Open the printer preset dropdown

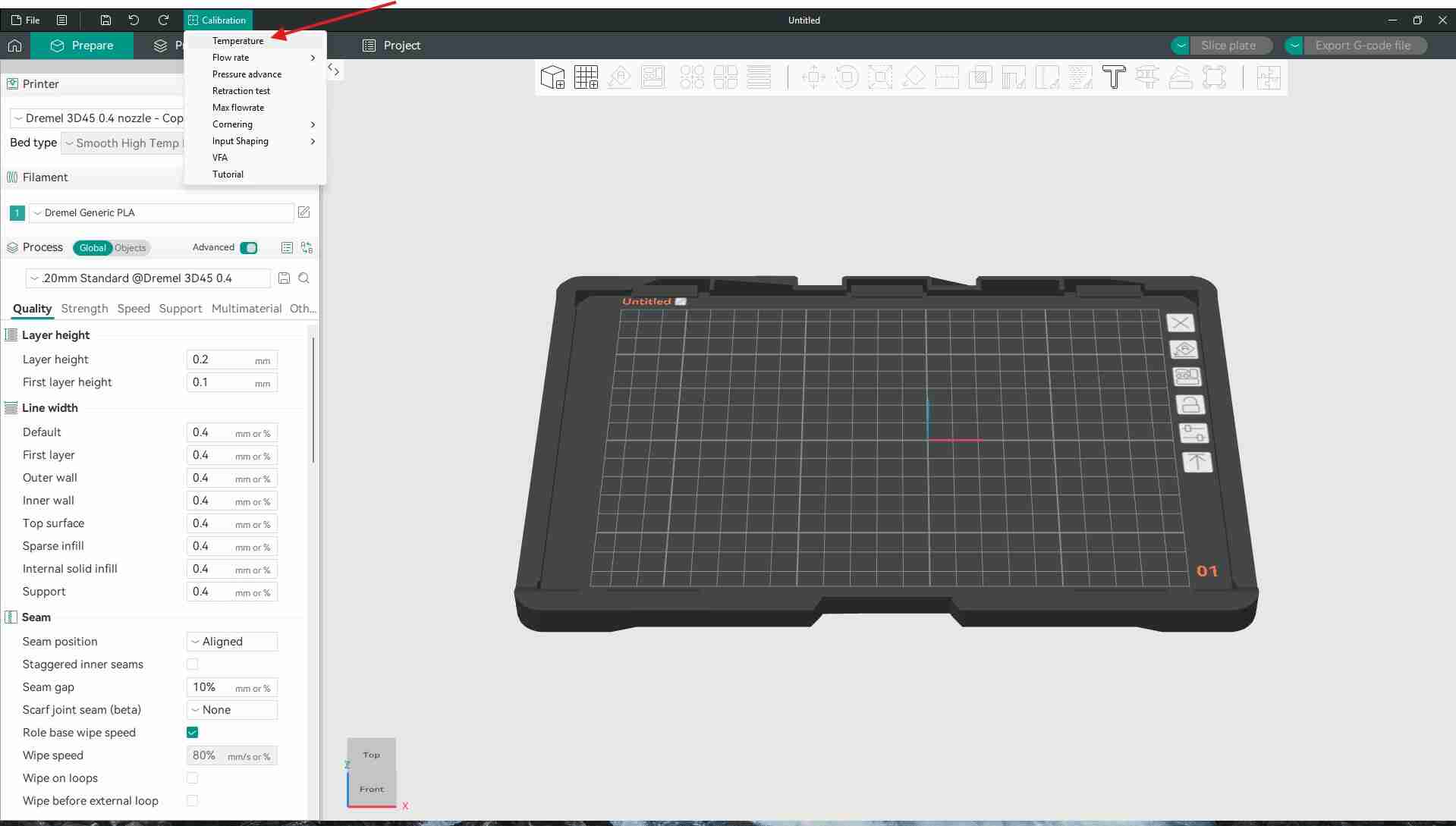click(x=97, y=118)
